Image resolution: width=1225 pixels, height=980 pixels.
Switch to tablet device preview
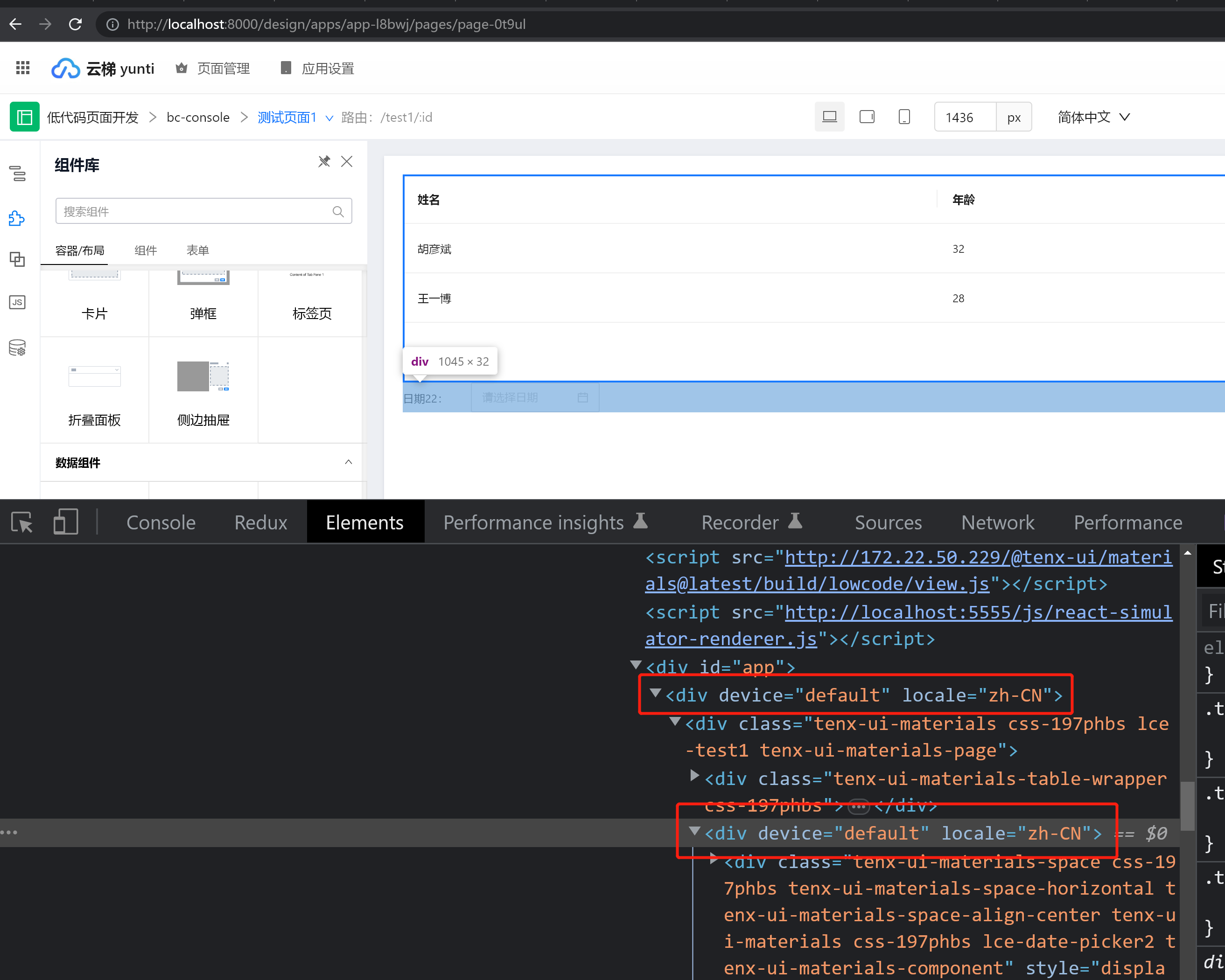[867, 117]
